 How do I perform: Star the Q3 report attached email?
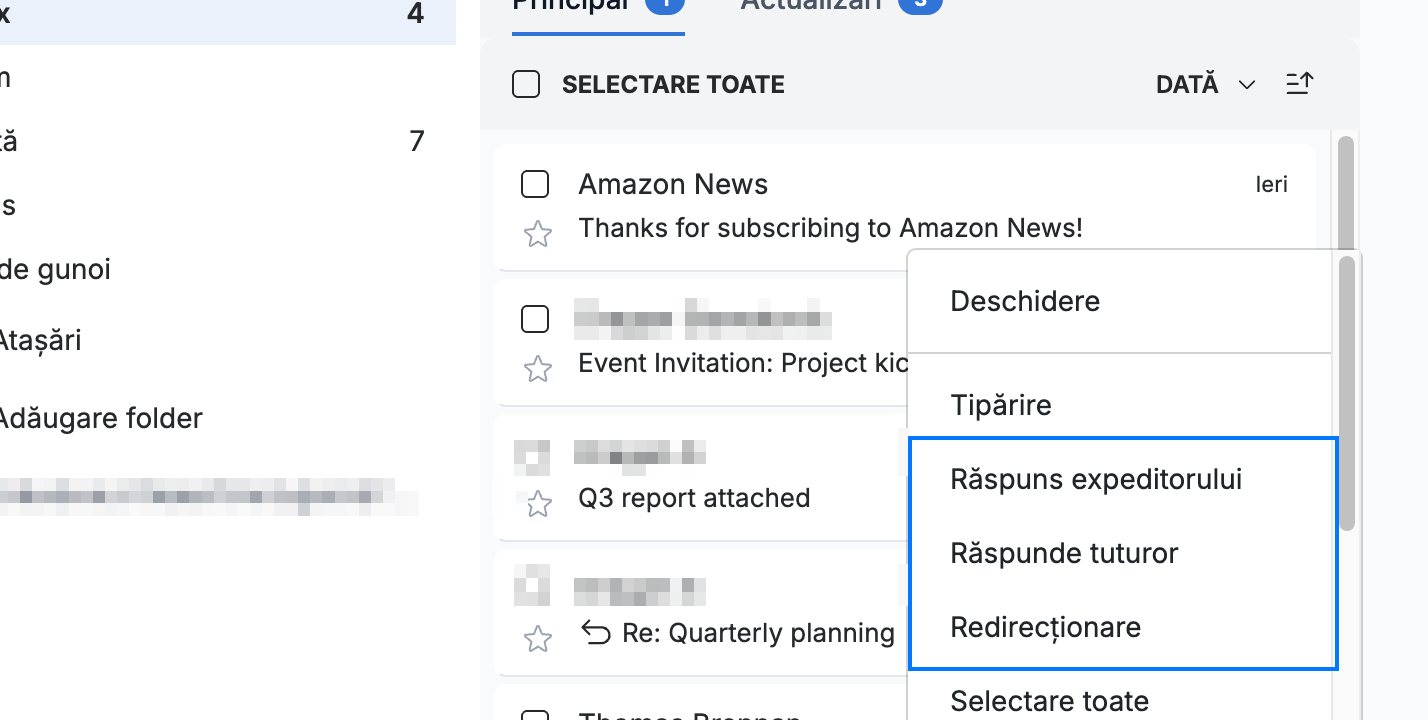coord(538,504)
